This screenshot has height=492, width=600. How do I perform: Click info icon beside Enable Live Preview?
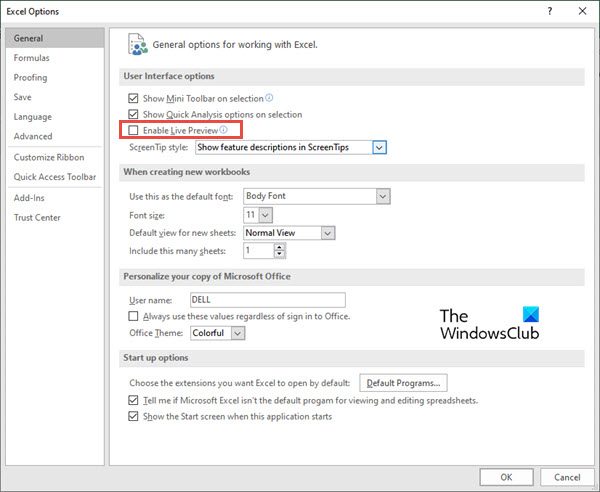[223, 130]
